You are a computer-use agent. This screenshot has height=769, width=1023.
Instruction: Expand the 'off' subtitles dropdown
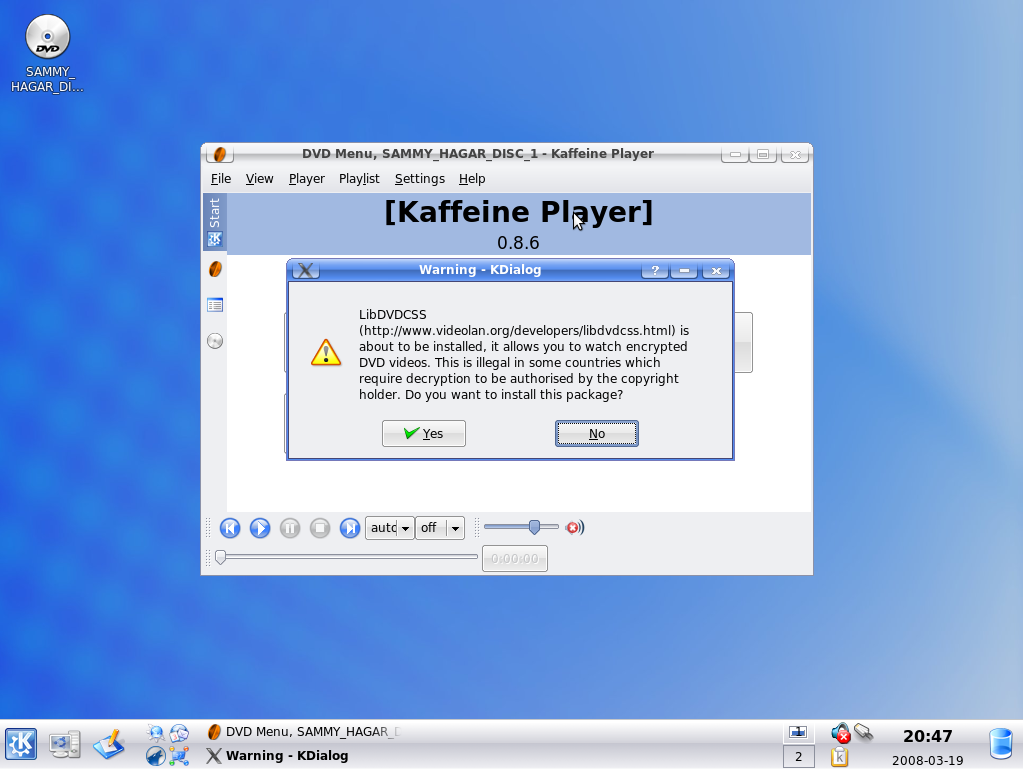click(455, 528)
